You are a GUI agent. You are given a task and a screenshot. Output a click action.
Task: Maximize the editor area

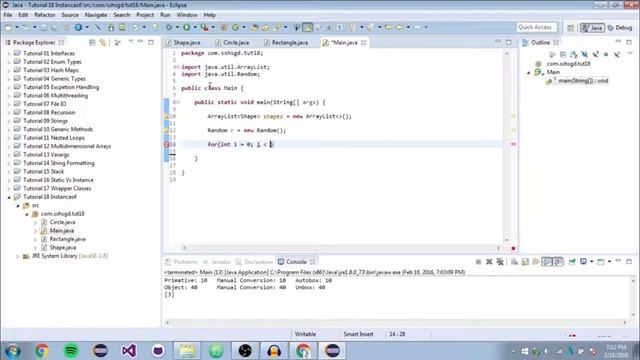point(509,42)
